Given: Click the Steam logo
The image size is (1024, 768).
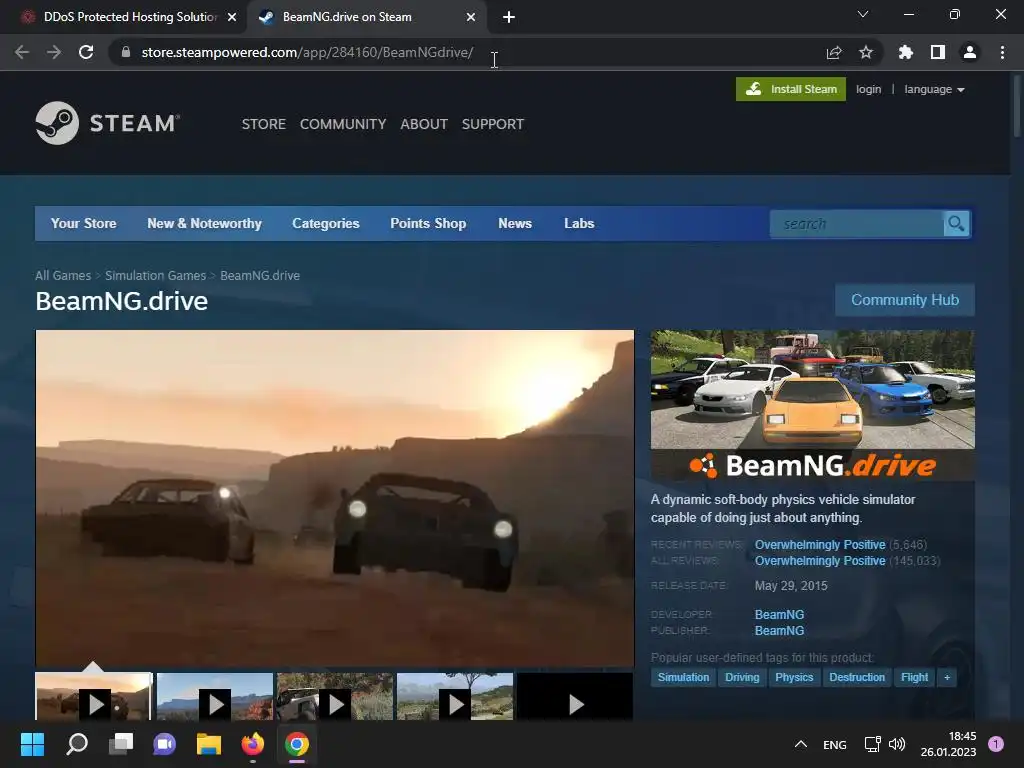Looking at the screenshot, I should click(108, 123).
